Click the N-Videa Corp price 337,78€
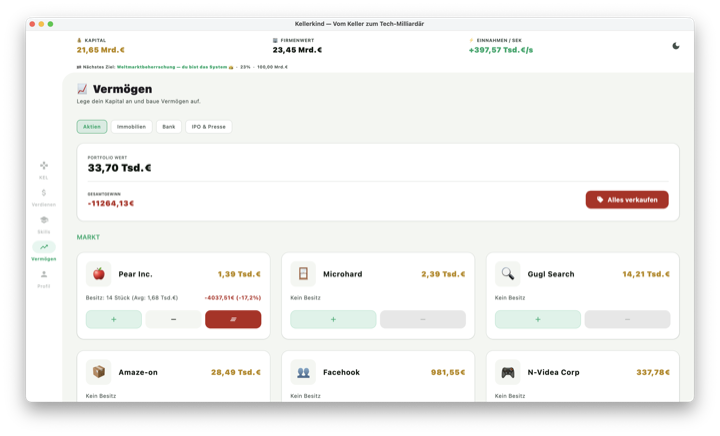The image size is (720, 436). click(x=652, y=372)
